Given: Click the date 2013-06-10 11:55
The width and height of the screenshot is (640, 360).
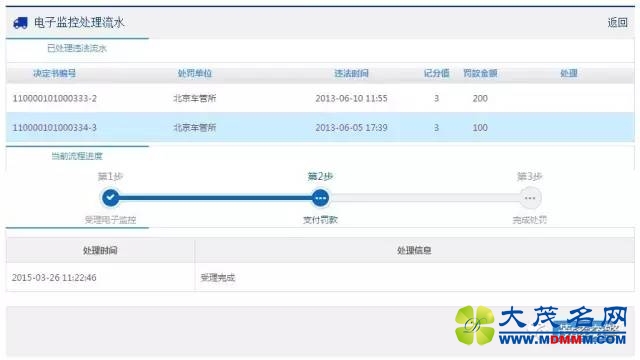Looking at the screenshot, I should [351, 98].
